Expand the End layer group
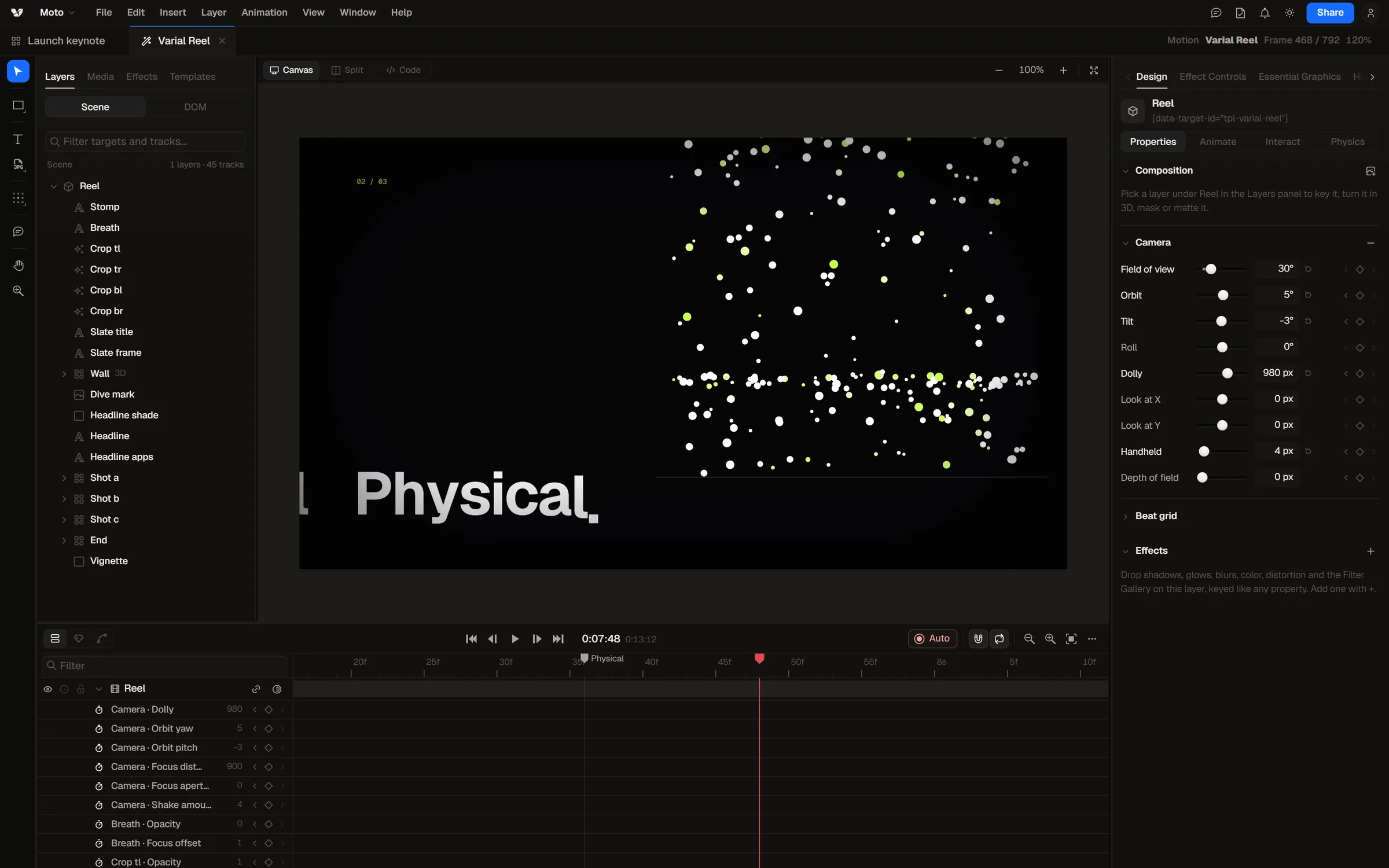Viewport: 1389px width, 868px height. pos(64,540)
